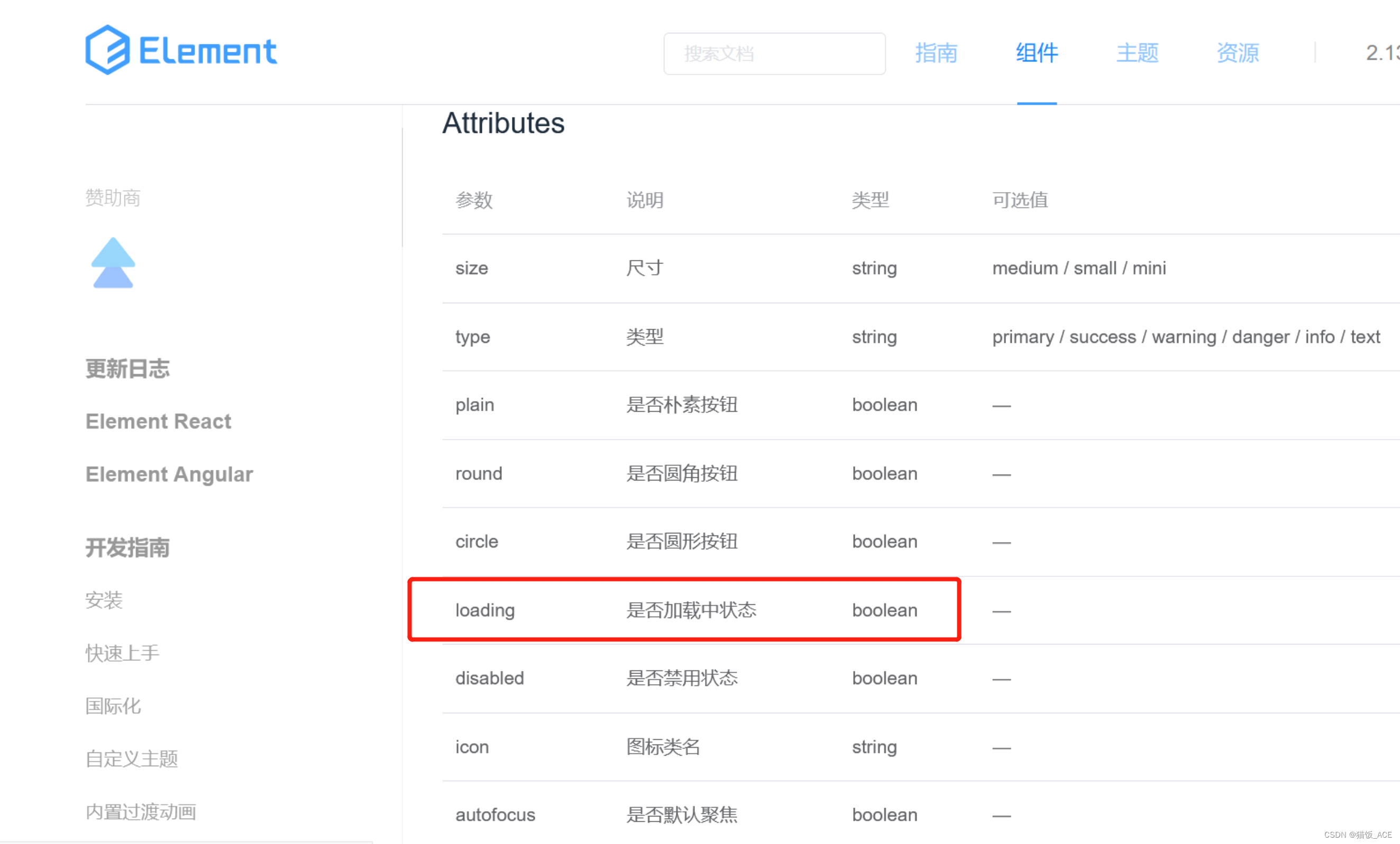Open the 国际化 page
This screenshot has height=844, width=1400.
(113, 706)
